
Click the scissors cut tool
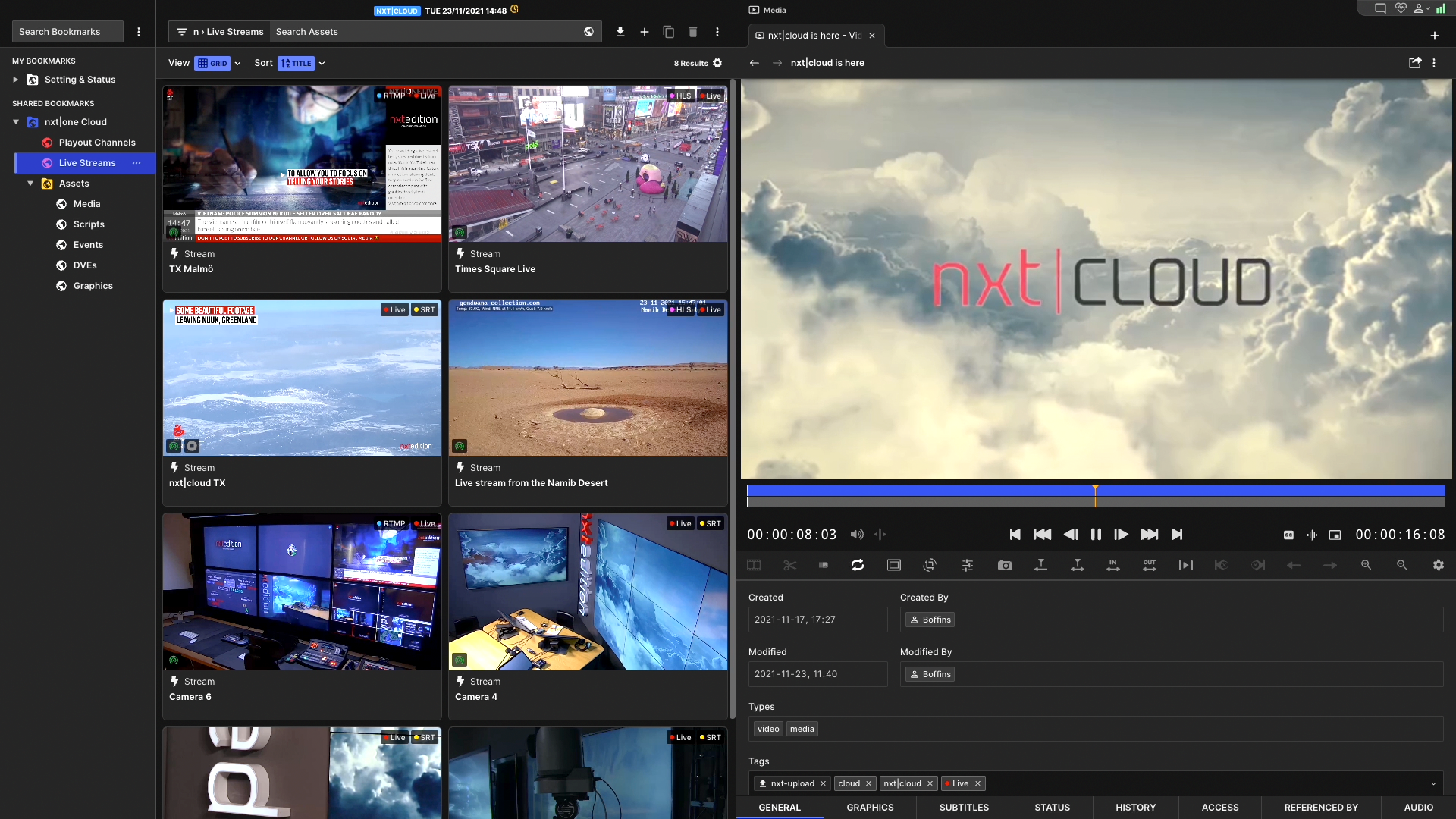coord(790,565)
